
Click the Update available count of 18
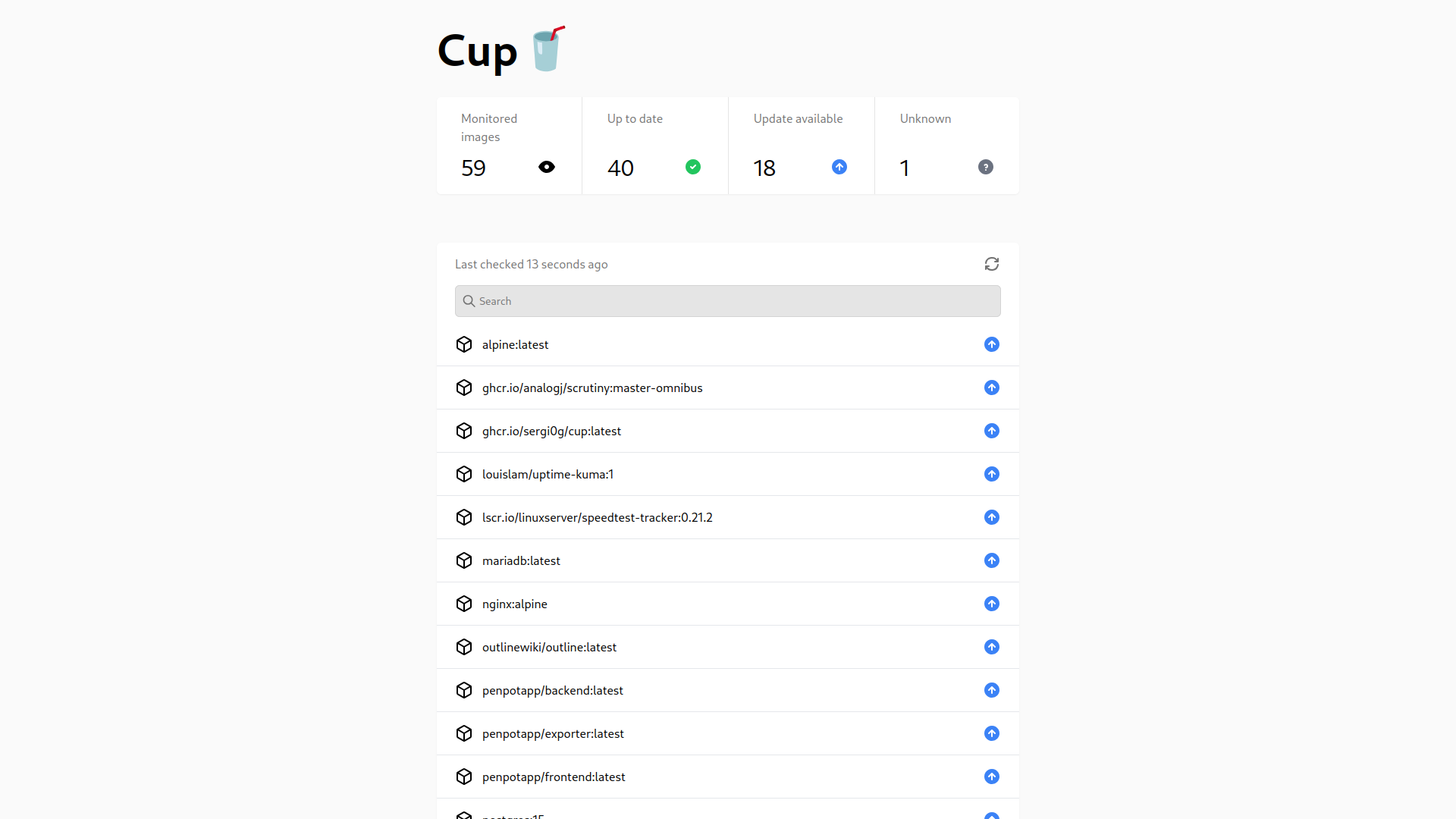pyautogui.click(x=764, y=168)
